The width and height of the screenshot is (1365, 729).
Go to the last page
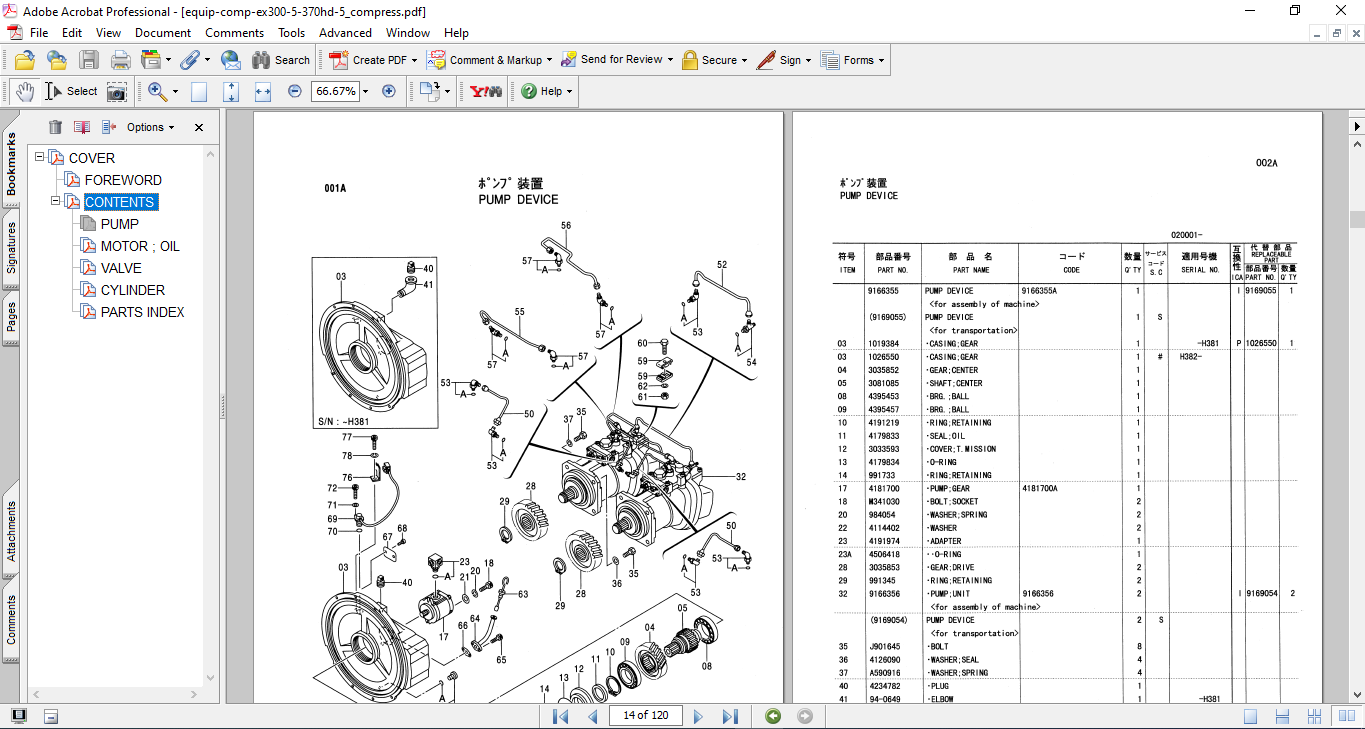point(730,716)
